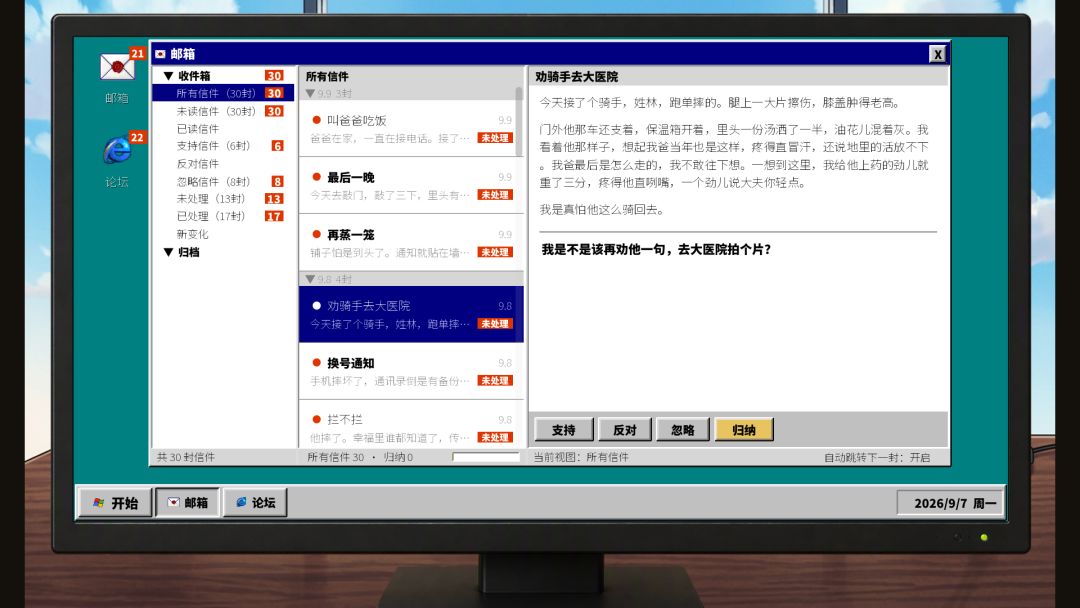Click the yellow 归纳 button
1080x608 pixels.
(744, 430)
